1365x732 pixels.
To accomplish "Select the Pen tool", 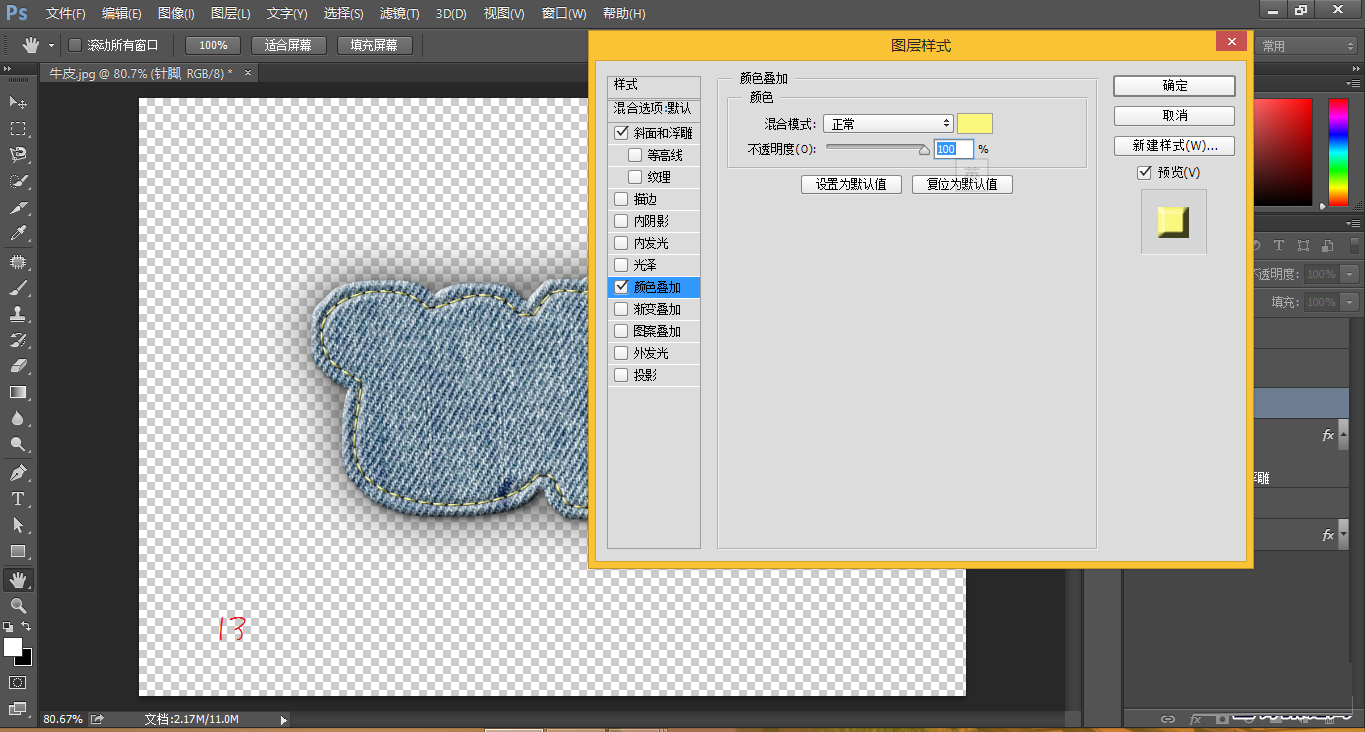I will (x=18, y=470).
